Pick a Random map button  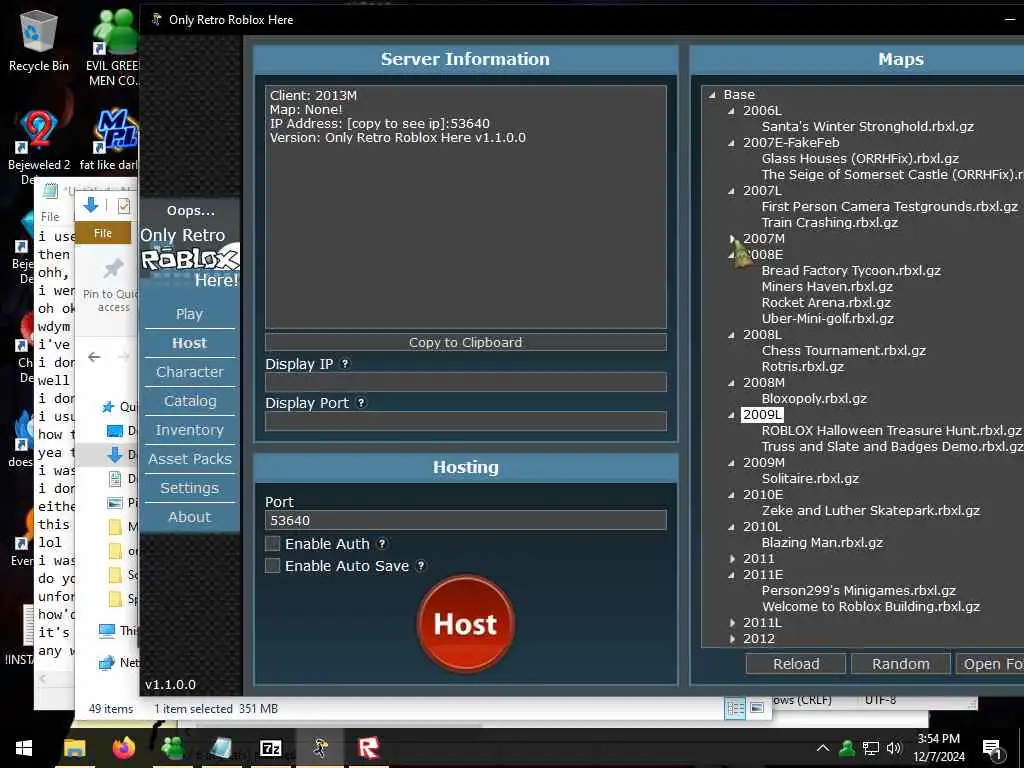(x=901, y=664)
